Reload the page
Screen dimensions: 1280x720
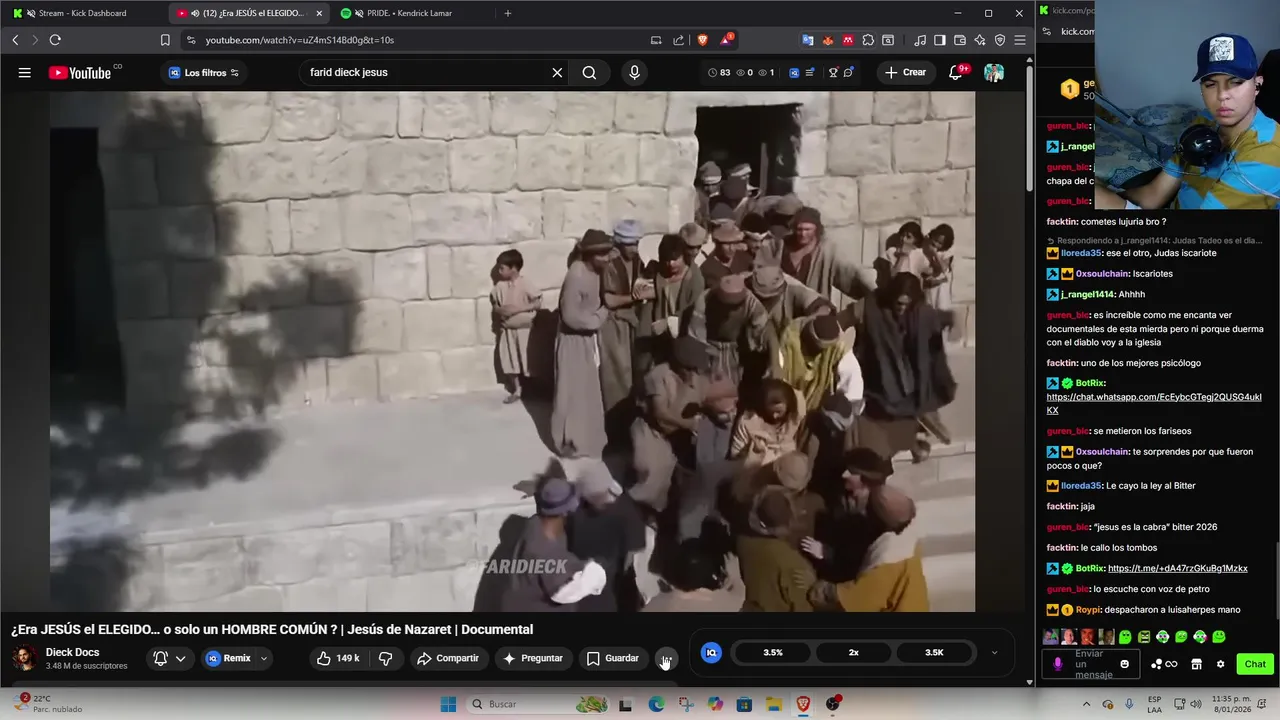point(55,40)
